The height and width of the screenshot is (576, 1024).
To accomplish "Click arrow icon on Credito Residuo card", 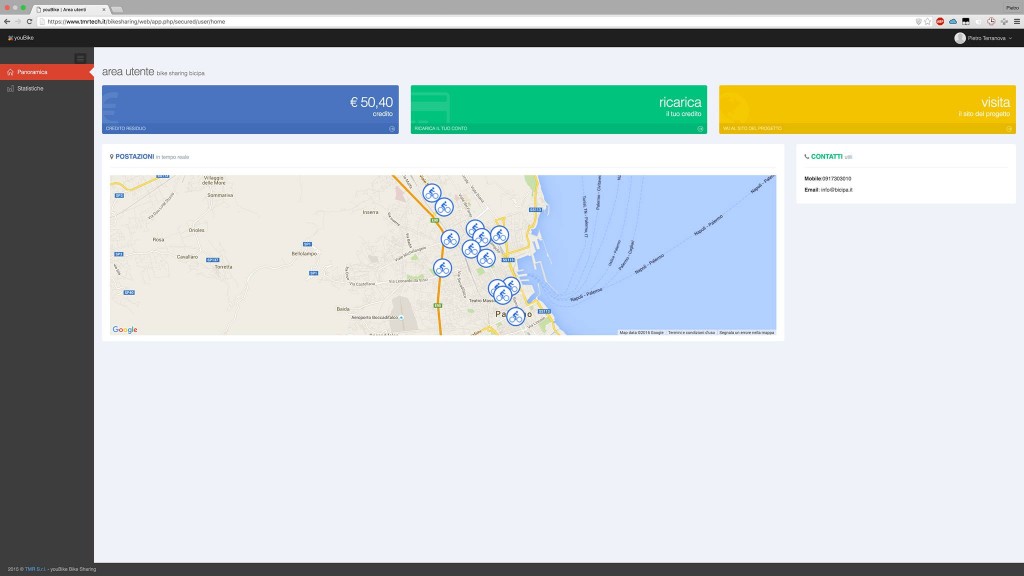I will click(392, 129).
